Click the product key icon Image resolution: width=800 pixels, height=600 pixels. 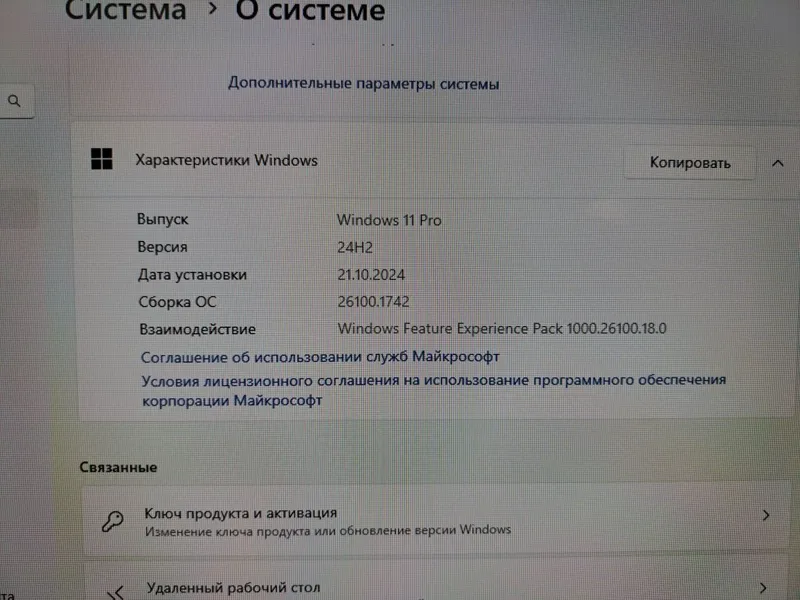click(x=112, y=521)
